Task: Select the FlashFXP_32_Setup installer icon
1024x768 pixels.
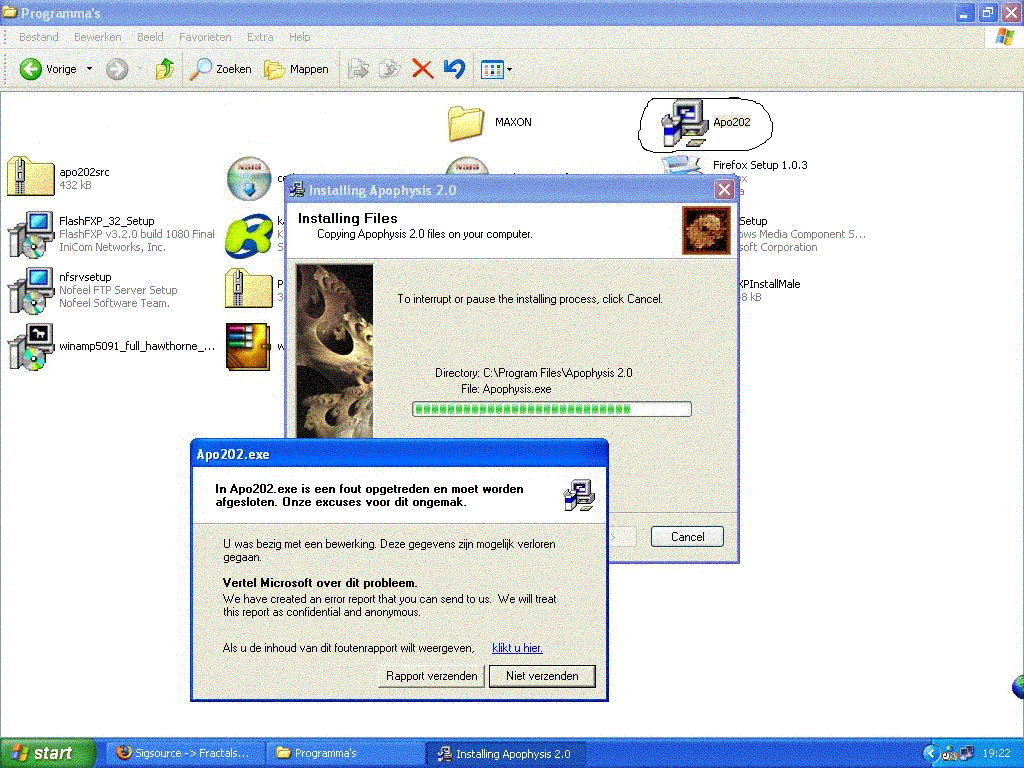Action: tap(30, 234)
